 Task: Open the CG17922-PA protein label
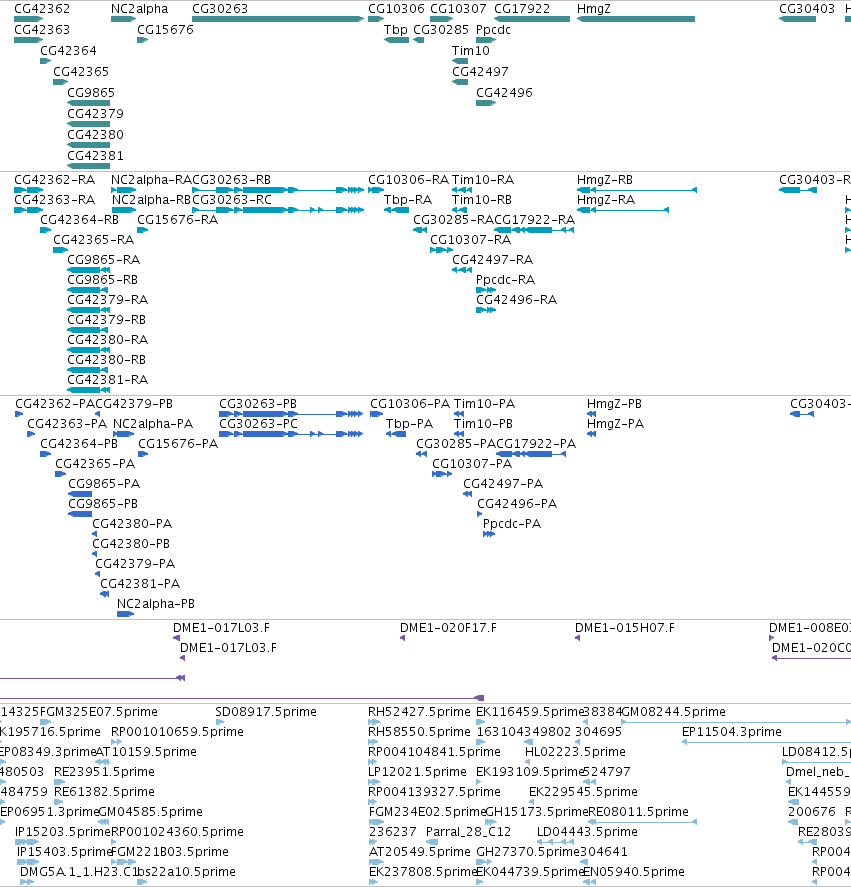(x=536, y=444)
